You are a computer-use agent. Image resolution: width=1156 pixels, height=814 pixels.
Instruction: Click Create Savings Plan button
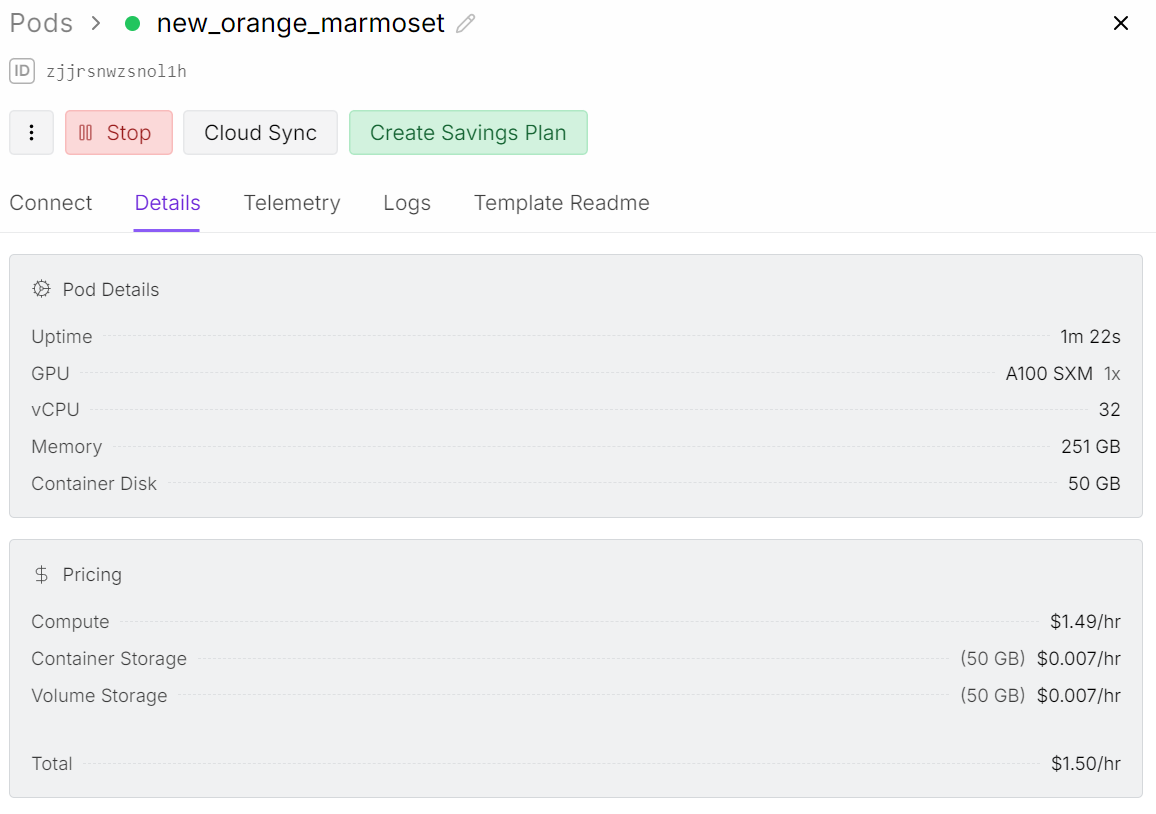pos(468,133)
